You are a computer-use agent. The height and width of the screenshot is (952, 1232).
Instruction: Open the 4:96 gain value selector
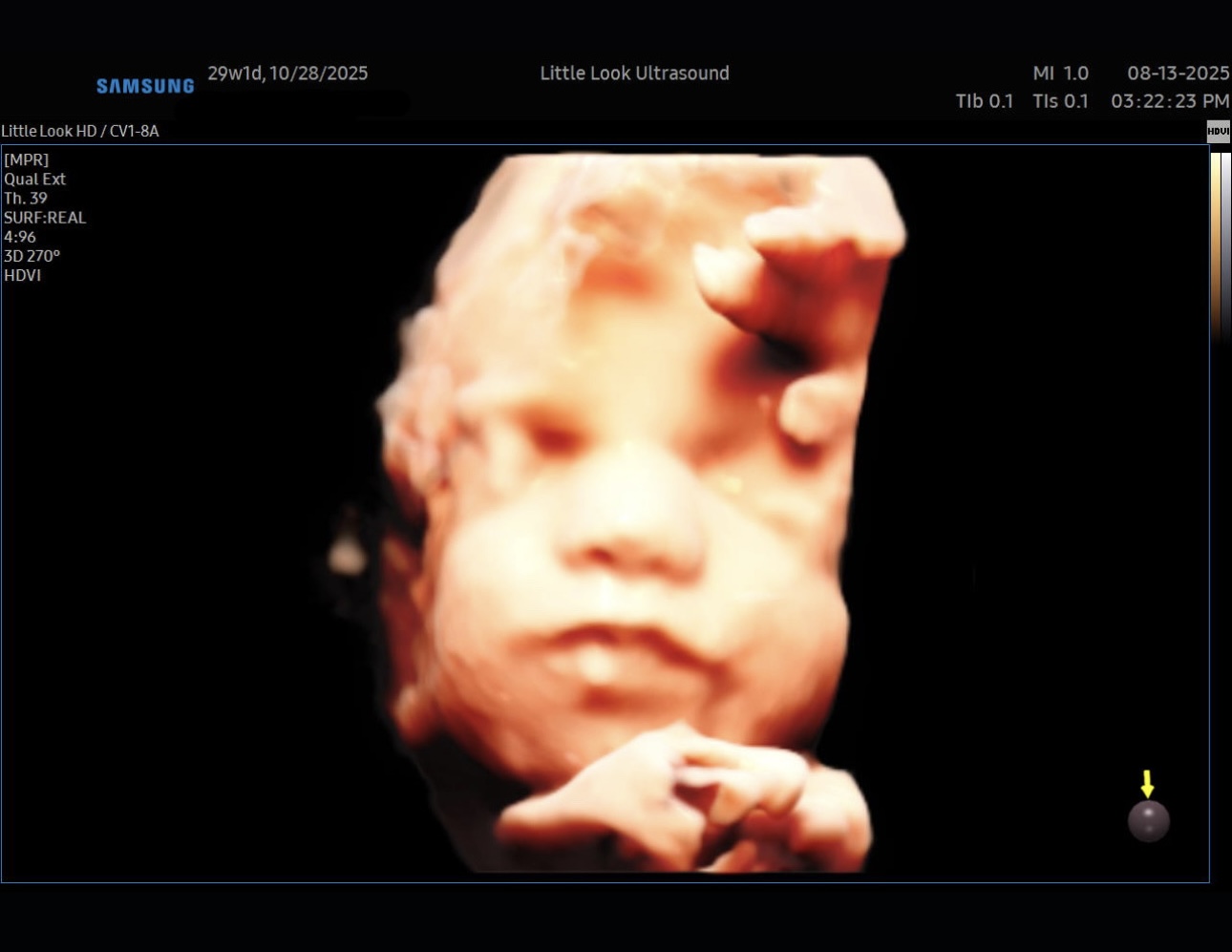(x=20, y=237)
